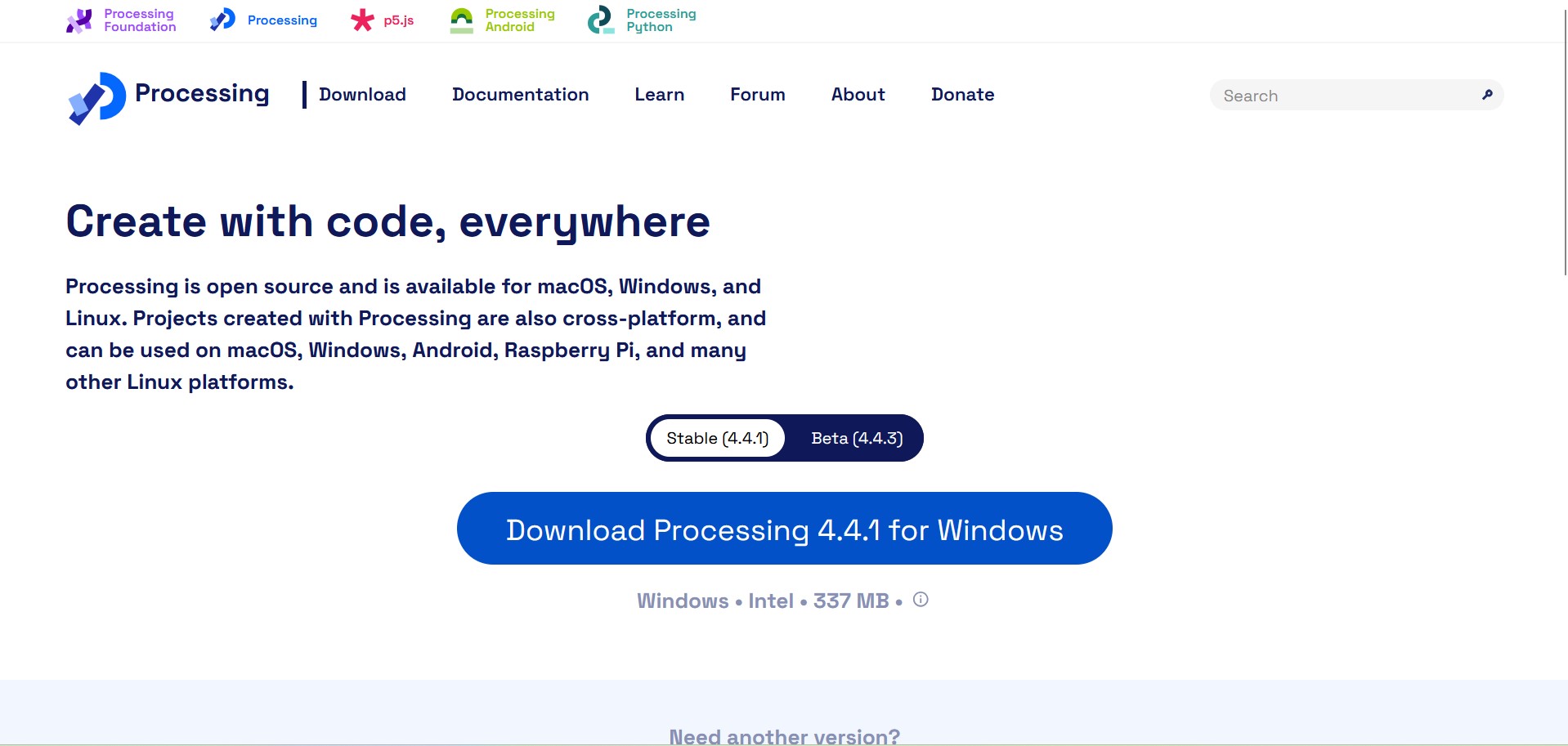
Task: Open the Processing Android link
Action: (520, 20)
